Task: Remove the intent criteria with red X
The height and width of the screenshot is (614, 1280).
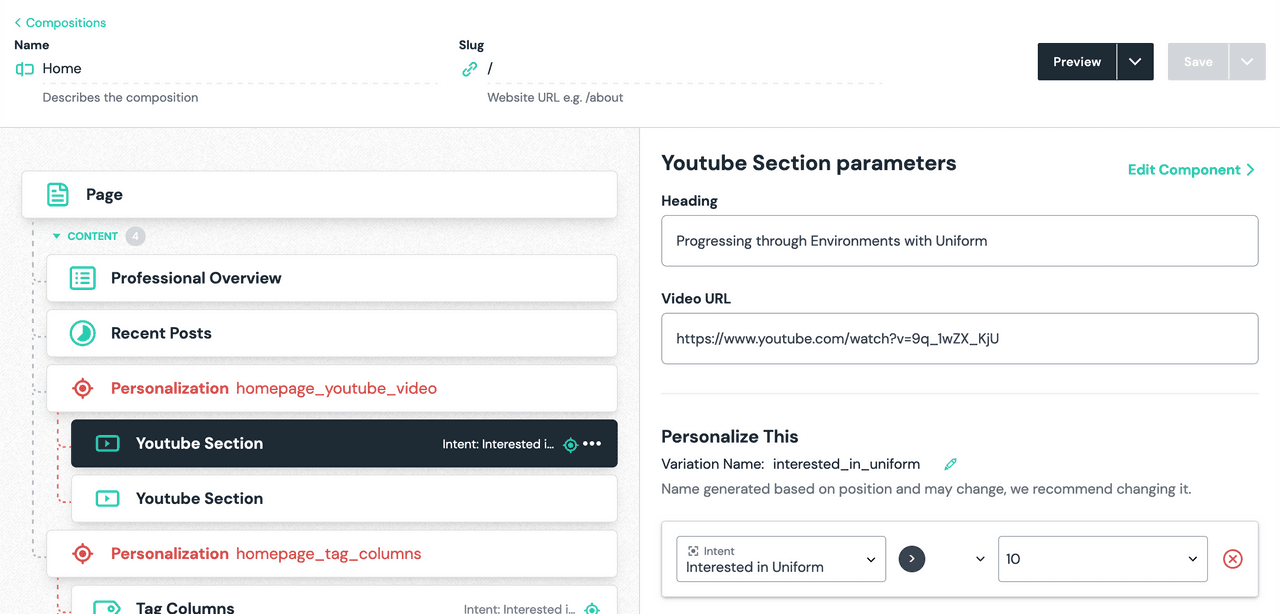Action: [1233, 559]
